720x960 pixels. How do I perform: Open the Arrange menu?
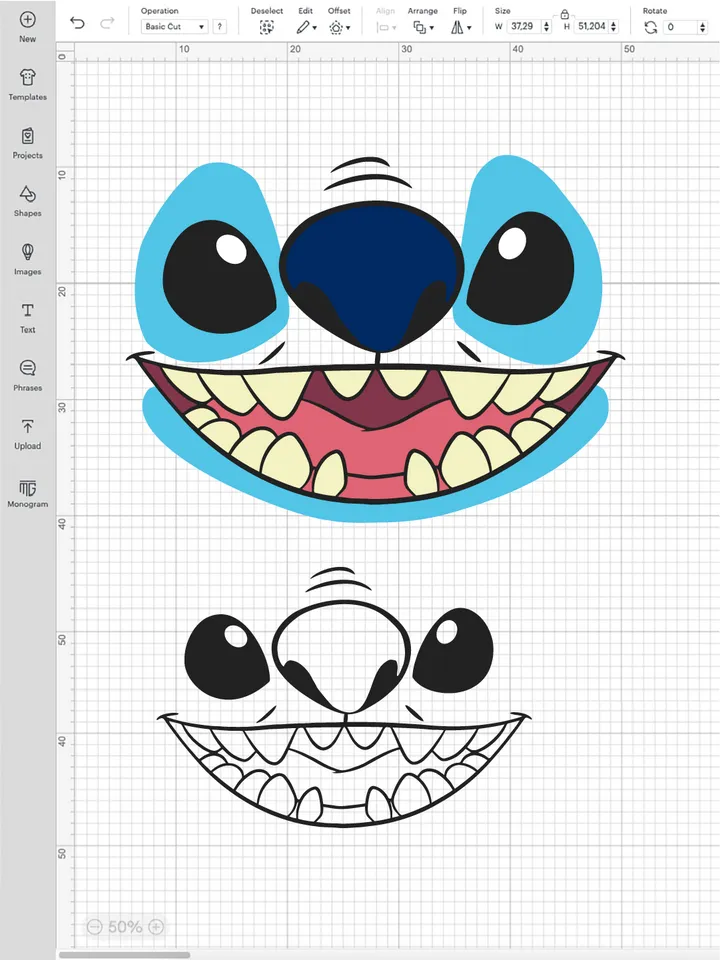422,28
